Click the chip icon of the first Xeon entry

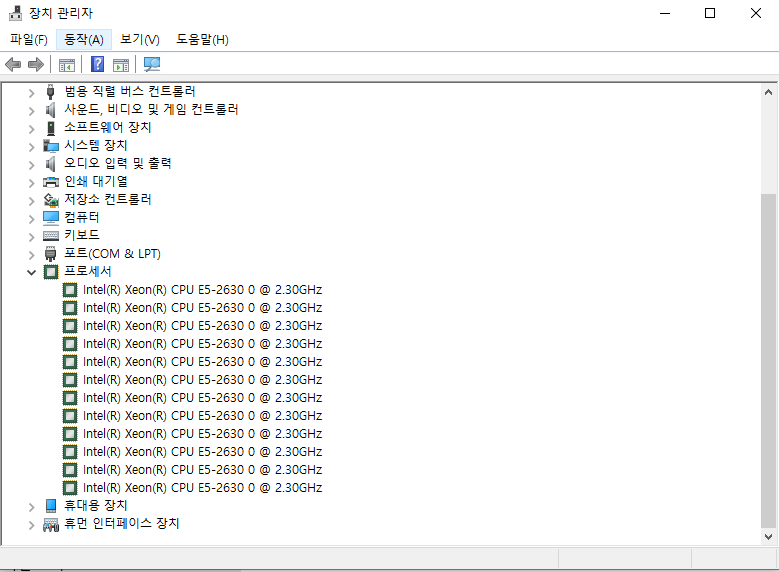[70, 290]
